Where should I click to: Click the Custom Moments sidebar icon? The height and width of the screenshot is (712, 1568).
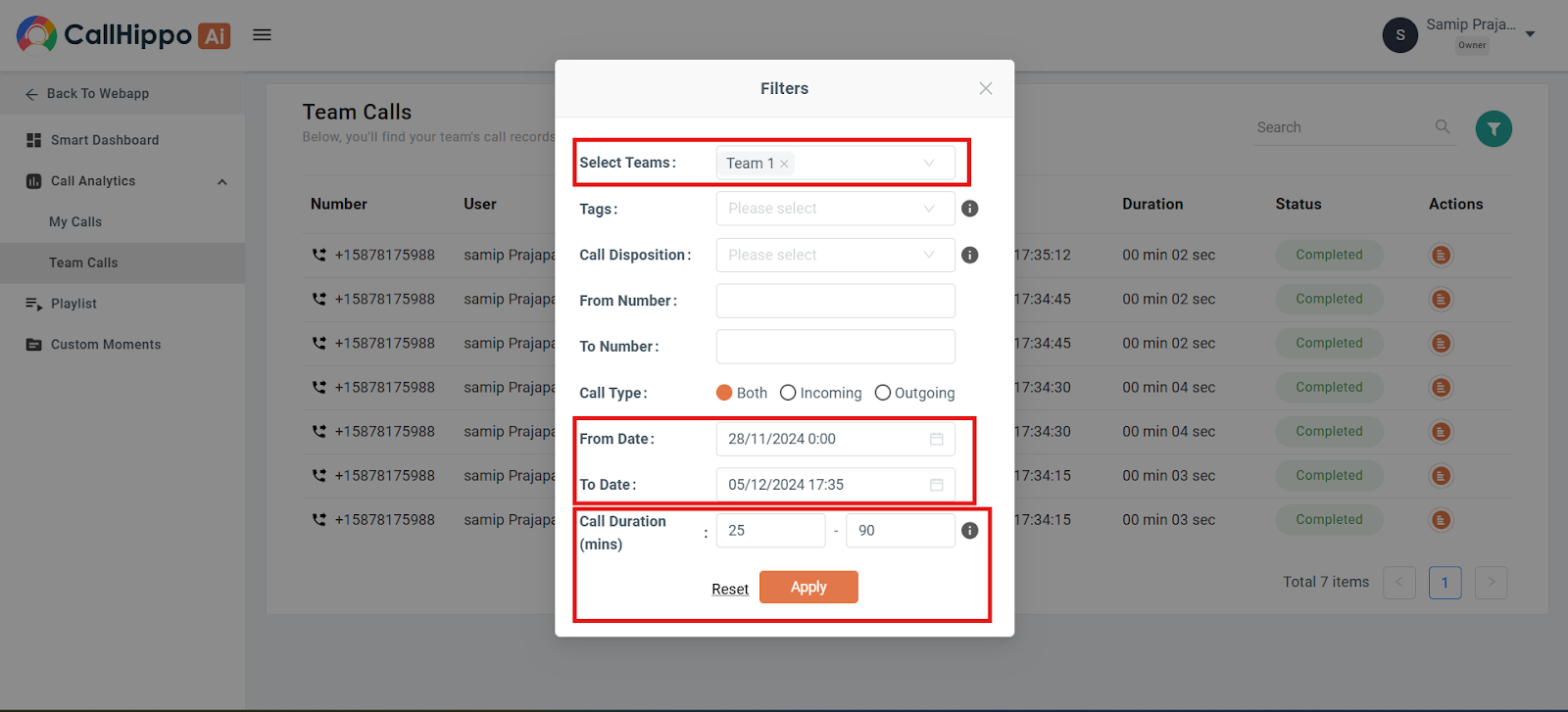point(33,345)
